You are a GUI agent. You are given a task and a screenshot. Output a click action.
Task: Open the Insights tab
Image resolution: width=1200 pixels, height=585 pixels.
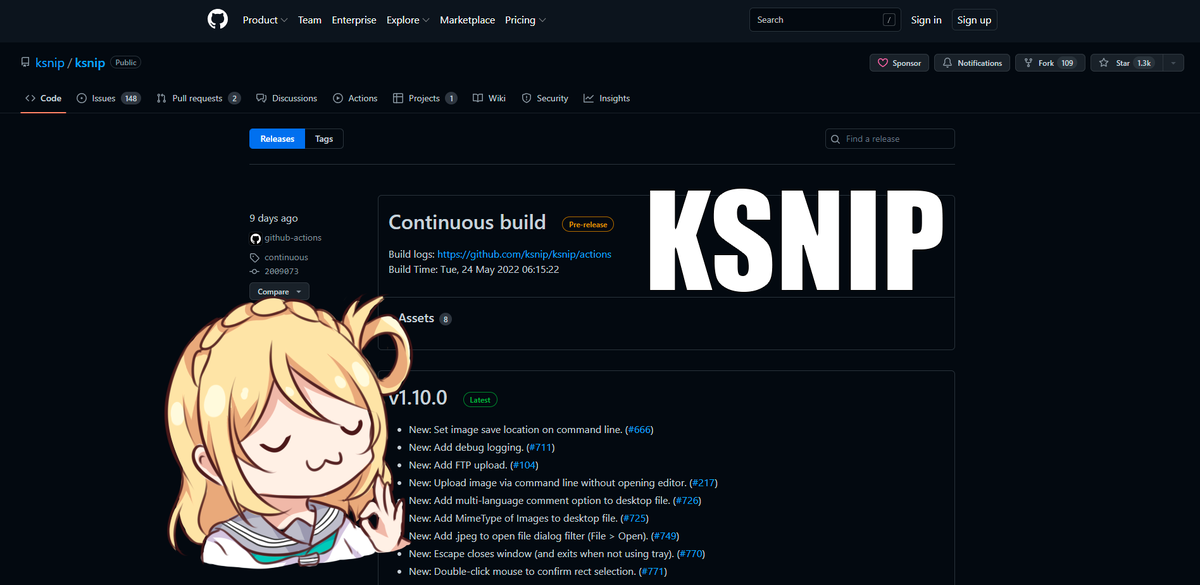(606, 98)
